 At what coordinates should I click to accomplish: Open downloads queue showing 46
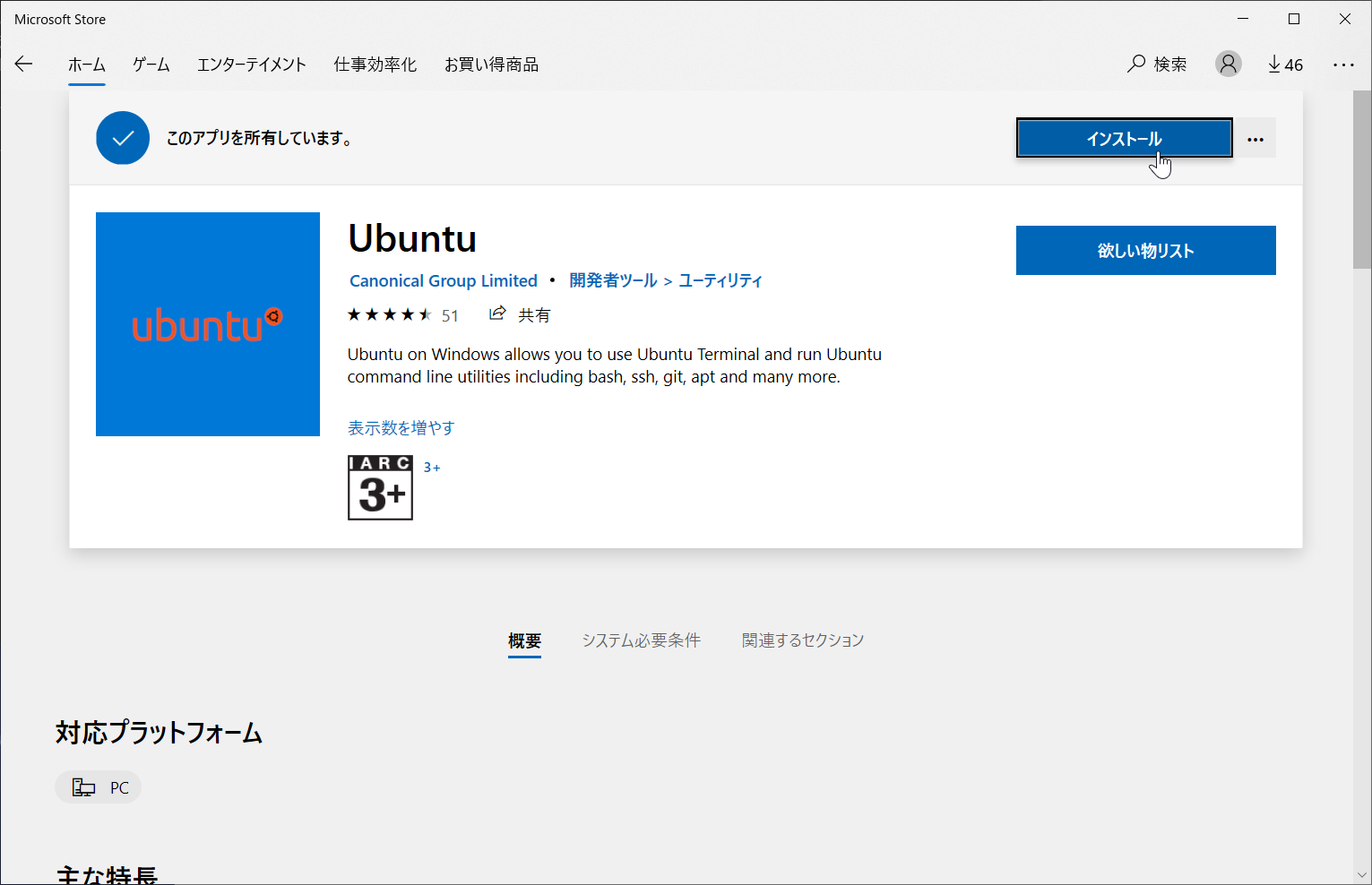click(1285, 64)
